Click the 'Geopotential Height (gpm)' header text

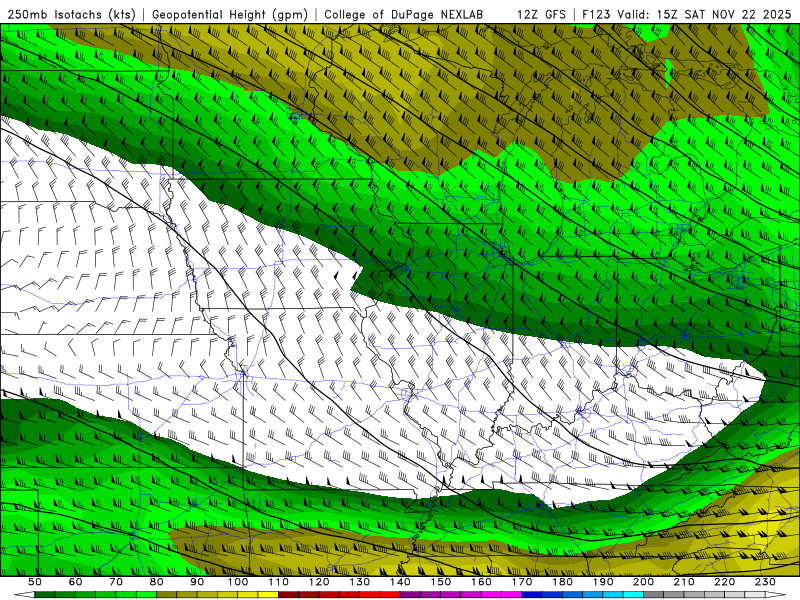(x=230, y=15)
